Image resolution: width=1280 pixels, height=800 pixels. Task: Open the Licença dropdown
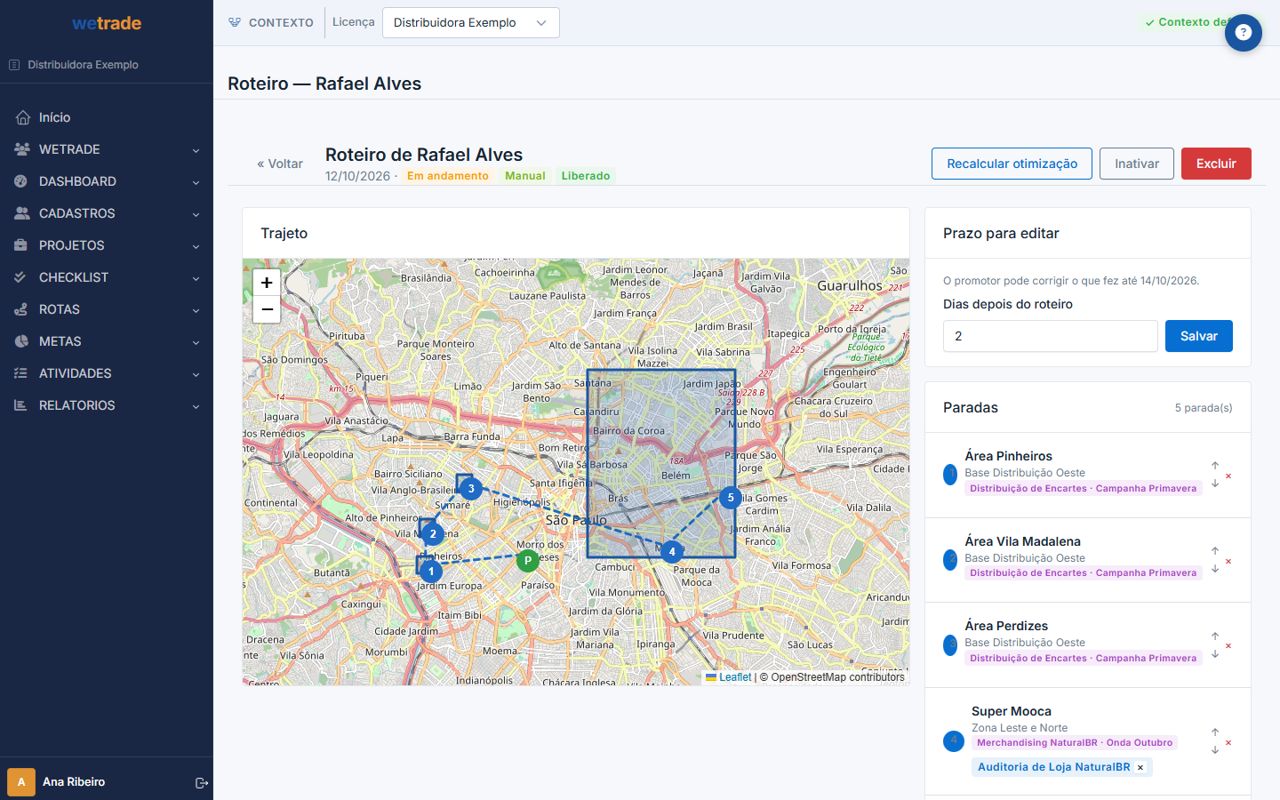coord(471,23)
